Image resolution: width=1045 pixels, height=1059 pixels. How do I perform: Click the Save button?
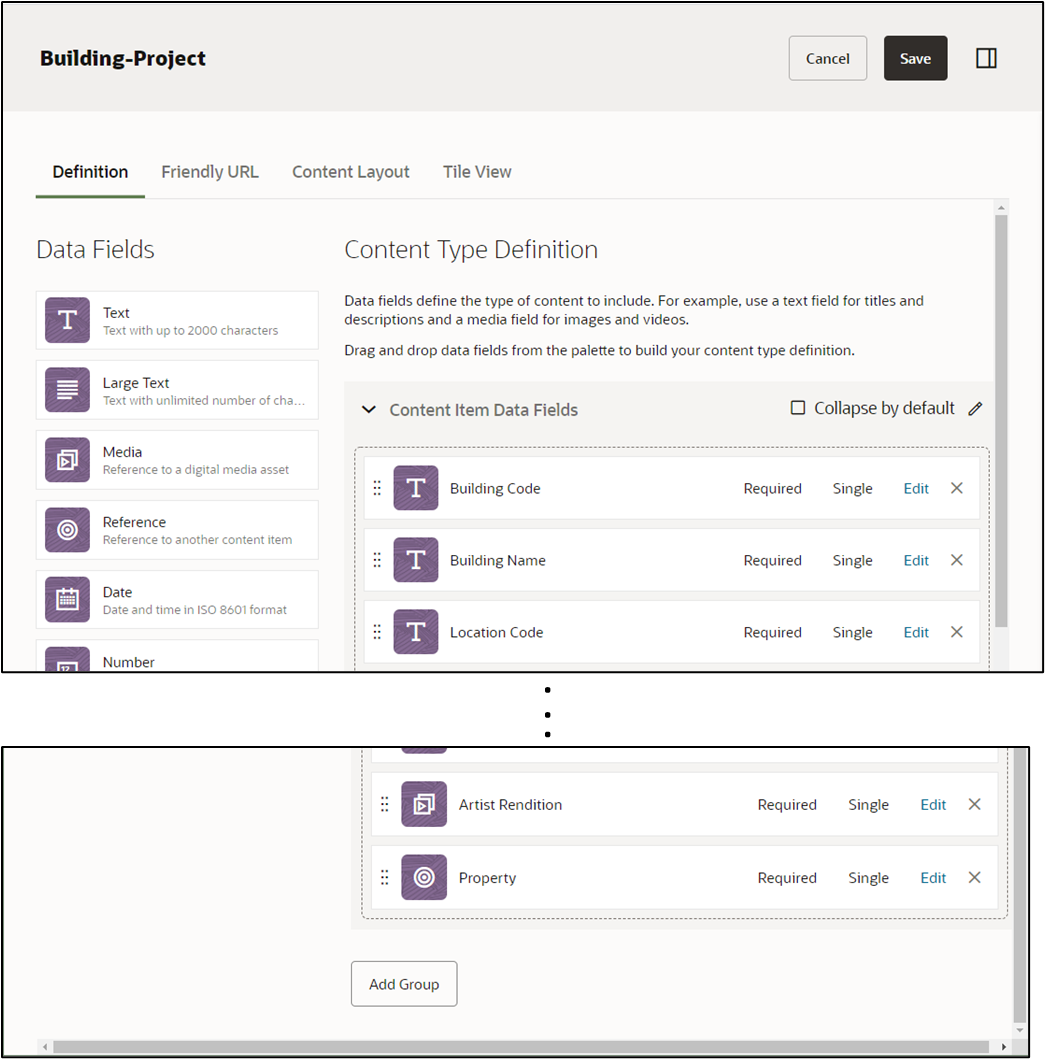(x=915, y=58)
